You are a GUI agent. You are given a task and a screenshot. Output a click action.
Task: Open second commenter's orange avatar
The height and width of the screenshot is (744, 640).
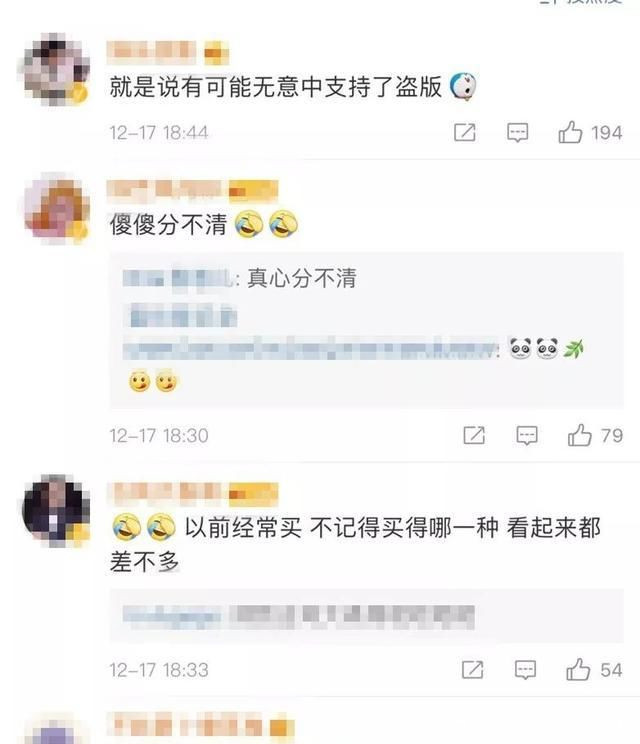pos(57,209)
